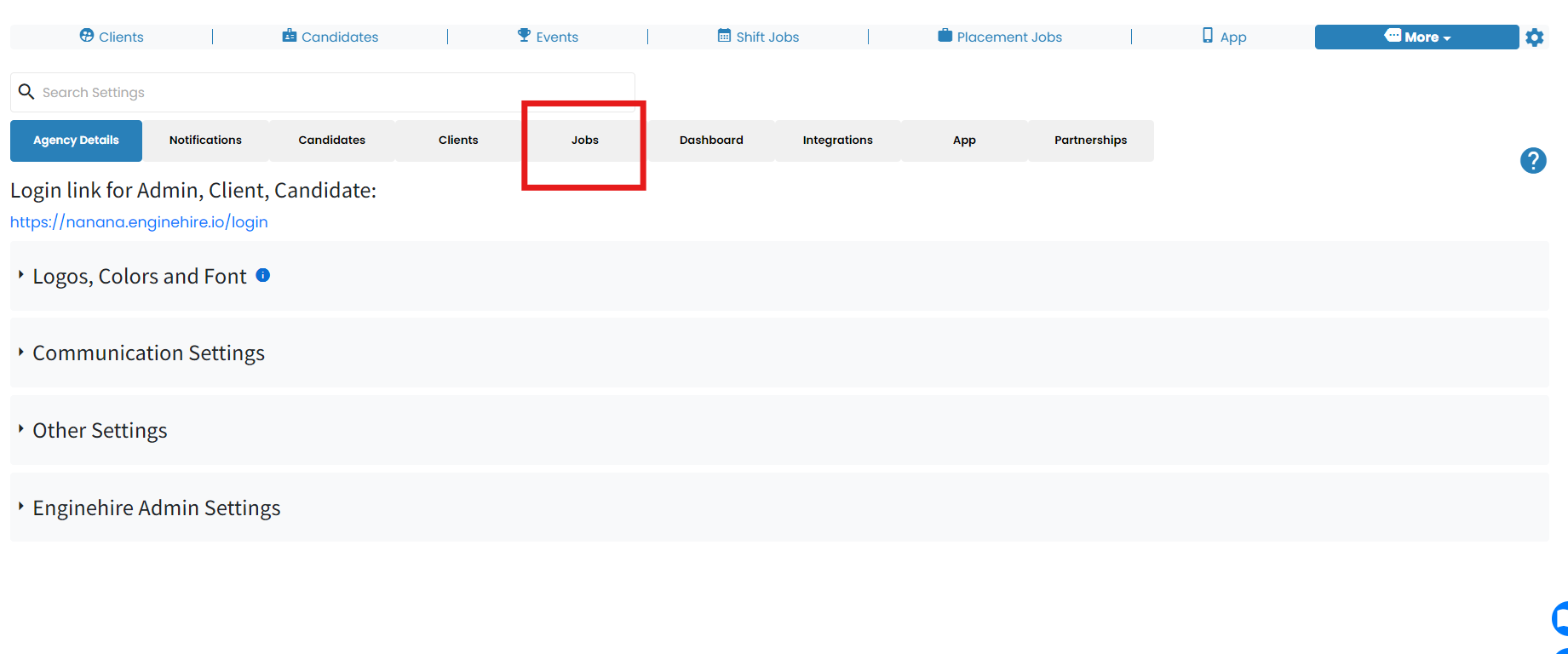The image size is (1568, 654).
Task: Open the nanana.enginehire.io login link
Action: coord(139,222)
